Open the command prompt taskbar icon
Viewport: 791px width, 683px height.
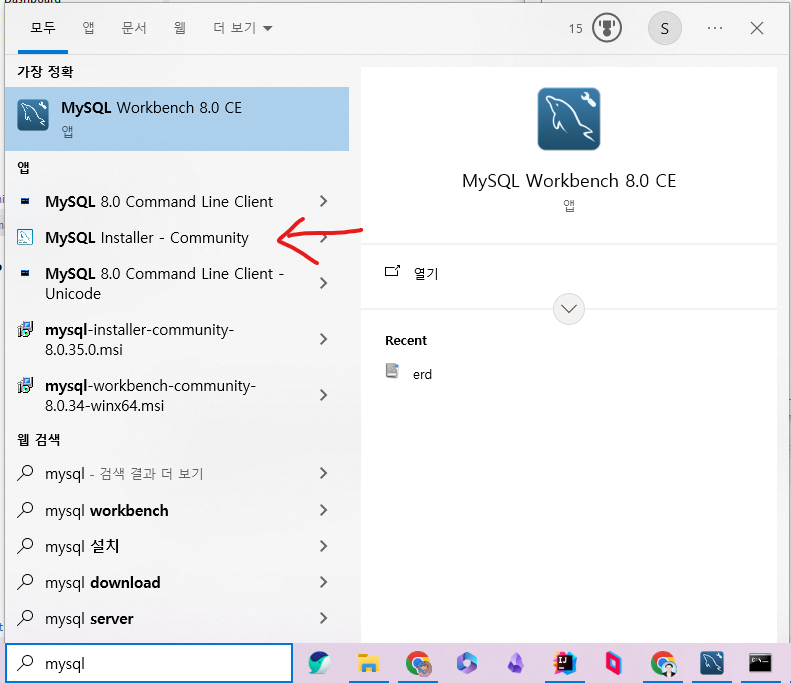(760, 663)
